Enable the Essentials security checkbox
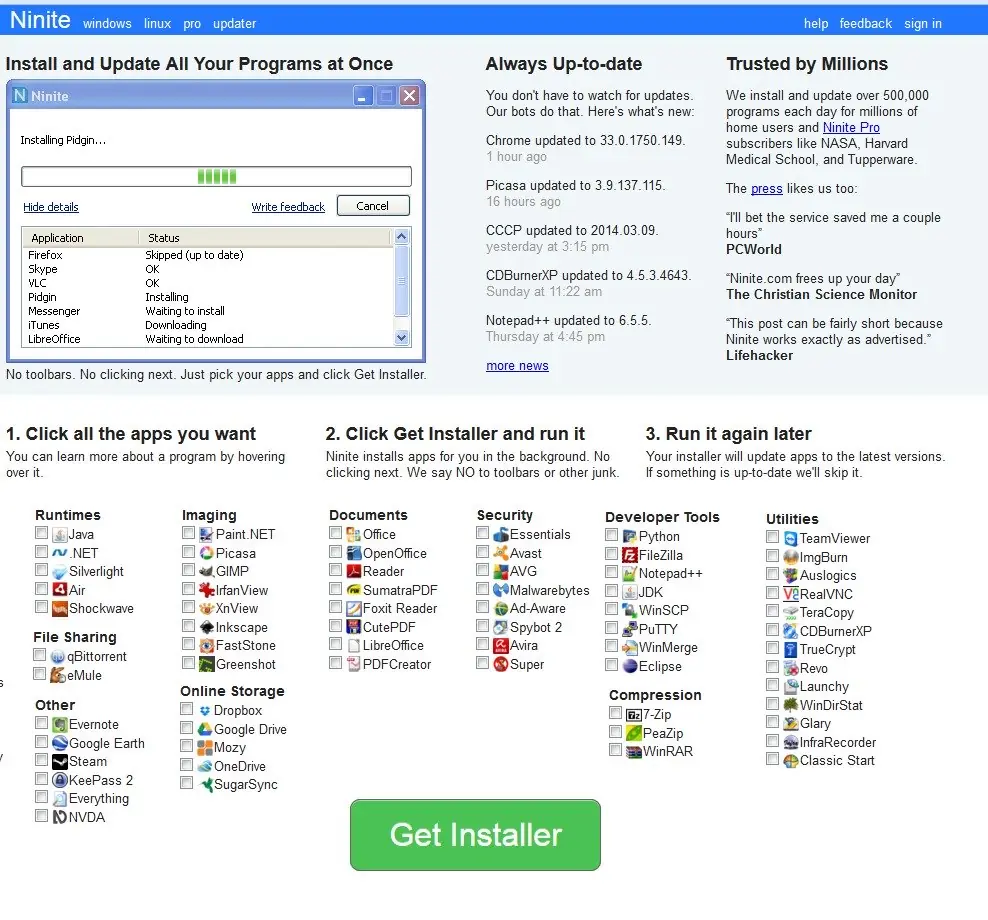This screenshot has width=988, height=920. pyautogui.click(x=483, y=533)
